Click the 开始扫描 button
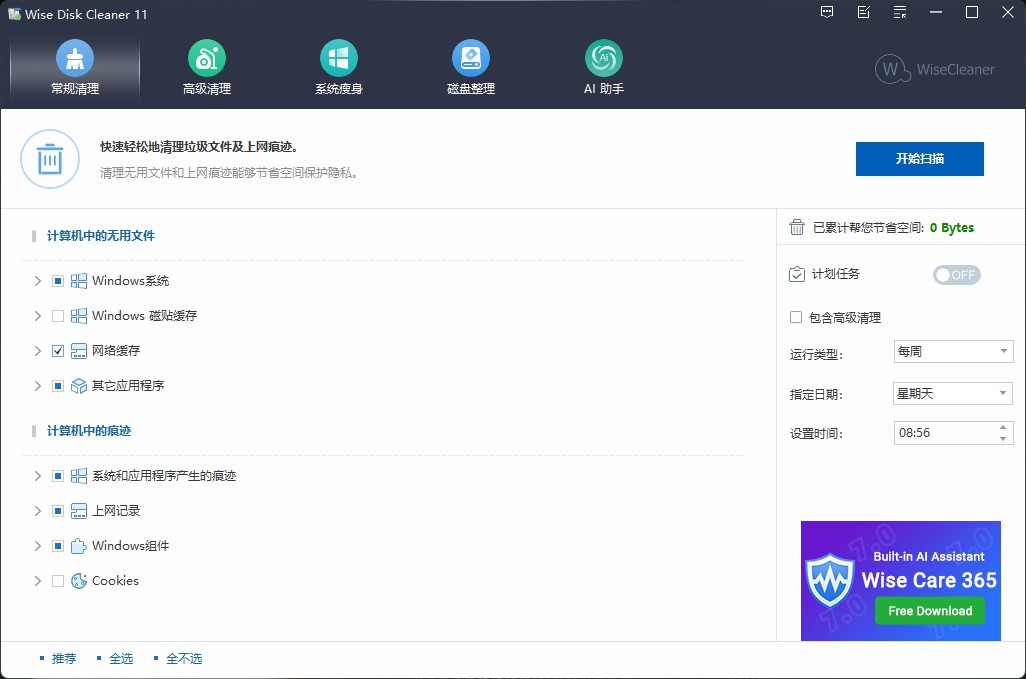Screen dimensions: 1026x679 tap(919, 159)
